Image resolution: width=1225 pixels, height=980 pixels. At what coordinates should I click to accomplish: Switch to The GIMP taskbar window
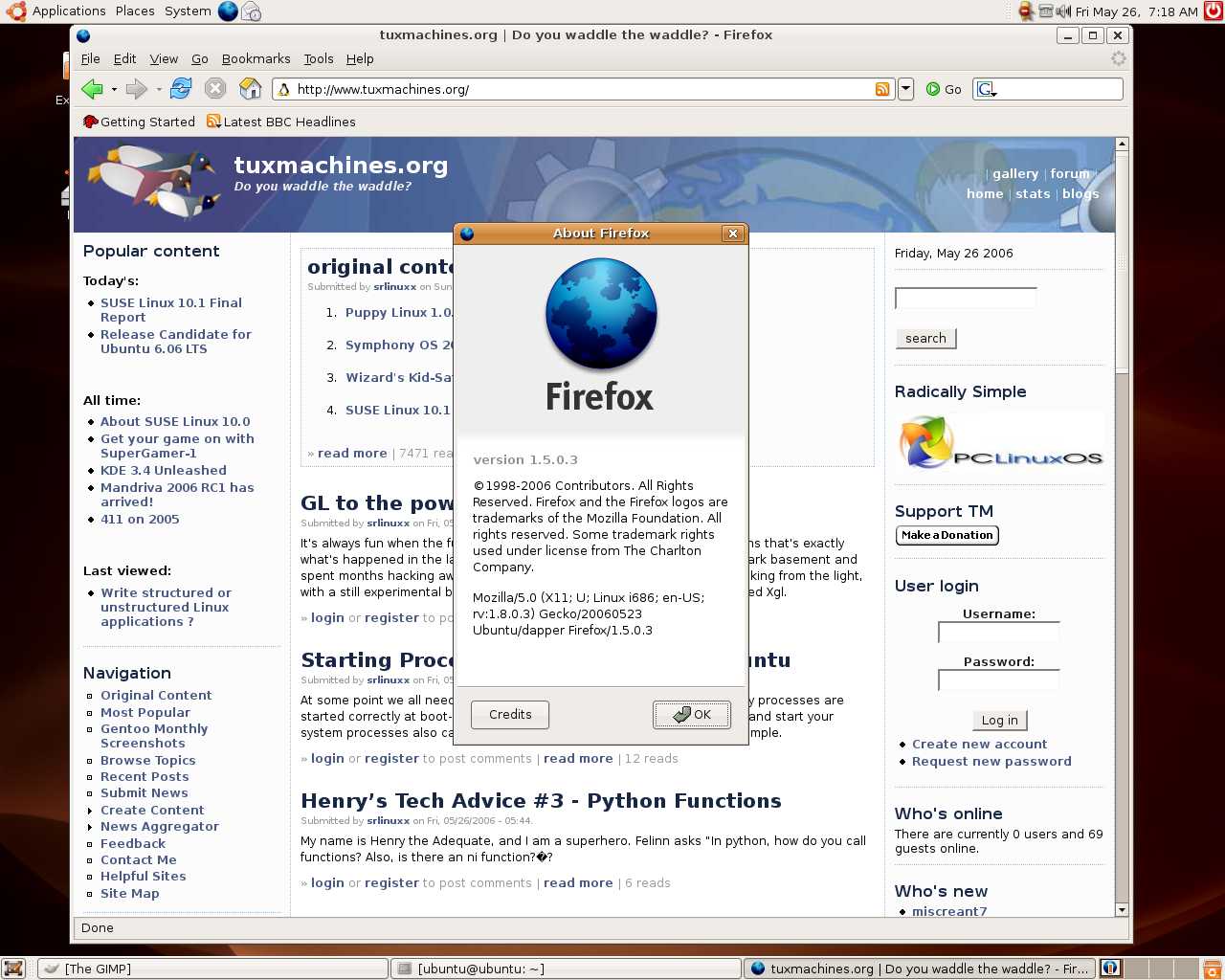212,969
